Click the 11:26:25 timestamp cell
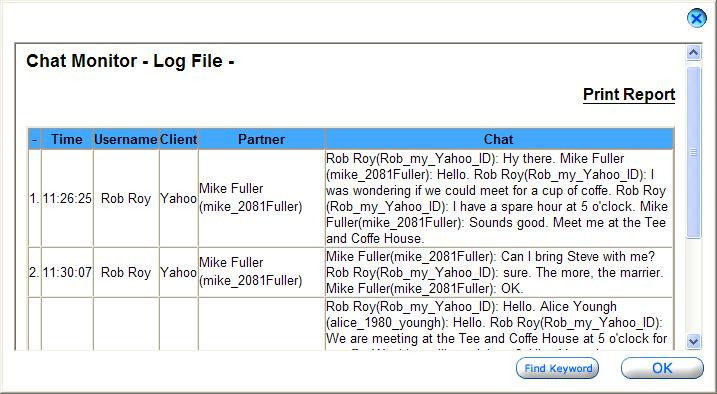This screenshot has height=394, width=717. coord(67,198)
